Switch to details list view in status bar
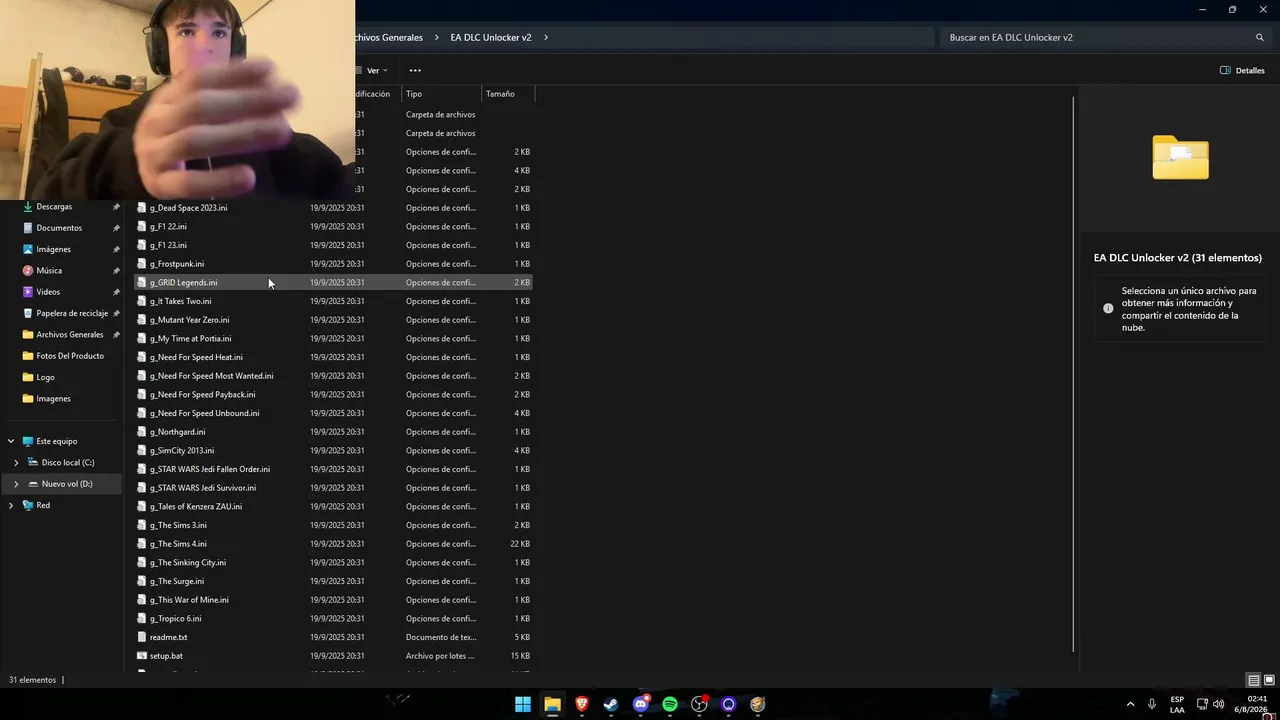The height and width of the screenshot is (720, 1280). pyautogui.click(x=1253, y=680)
